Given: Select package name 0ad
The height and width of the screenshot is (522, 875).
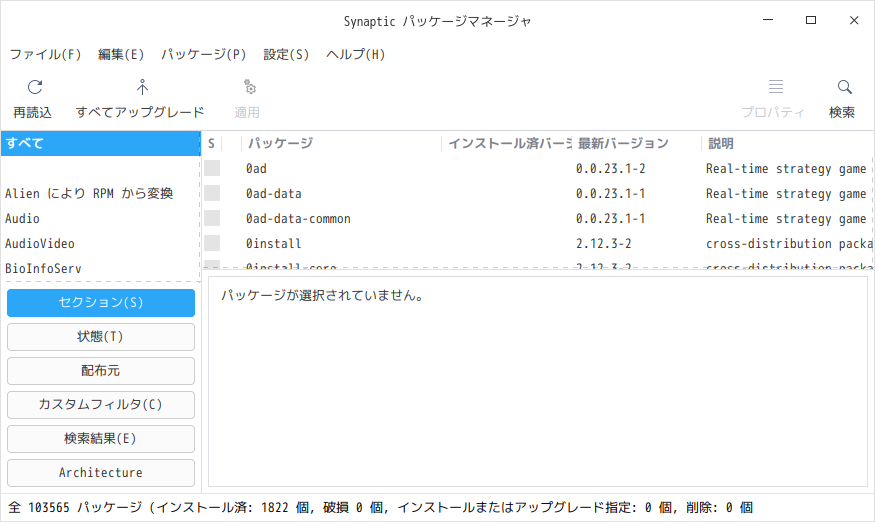Looking at the screenshot, I should (256, 169).
